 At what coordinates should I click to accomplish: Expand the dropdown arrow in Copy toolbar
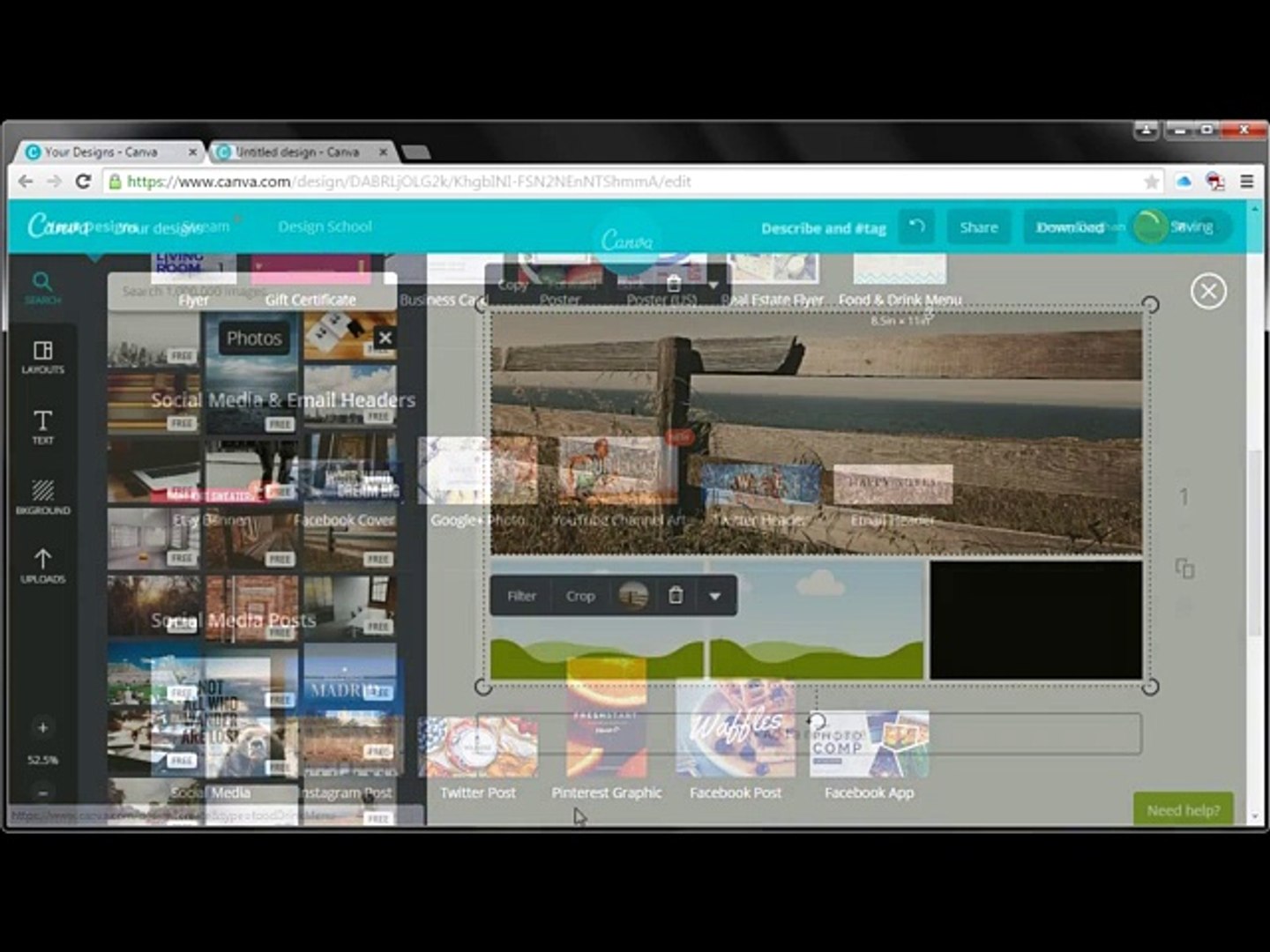[x=713, y=285]
